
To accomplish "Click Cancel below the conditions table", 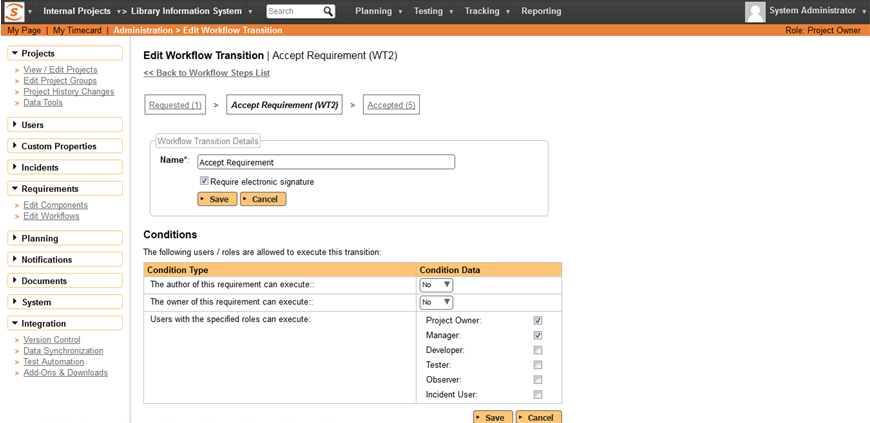I will point(539,417).
